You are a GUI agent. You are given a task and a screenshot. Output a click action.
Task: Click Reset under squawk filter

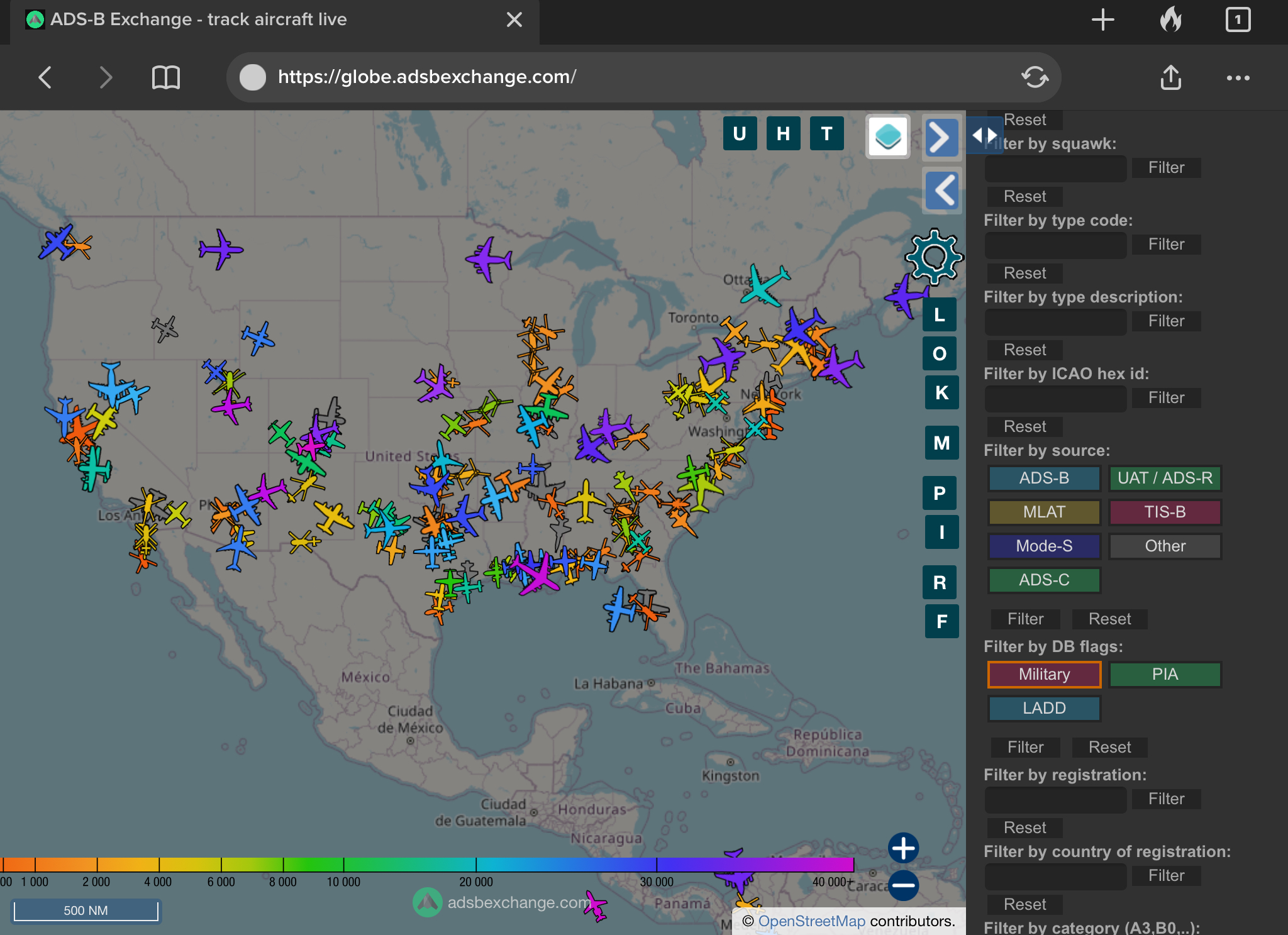pos(1024,196)
